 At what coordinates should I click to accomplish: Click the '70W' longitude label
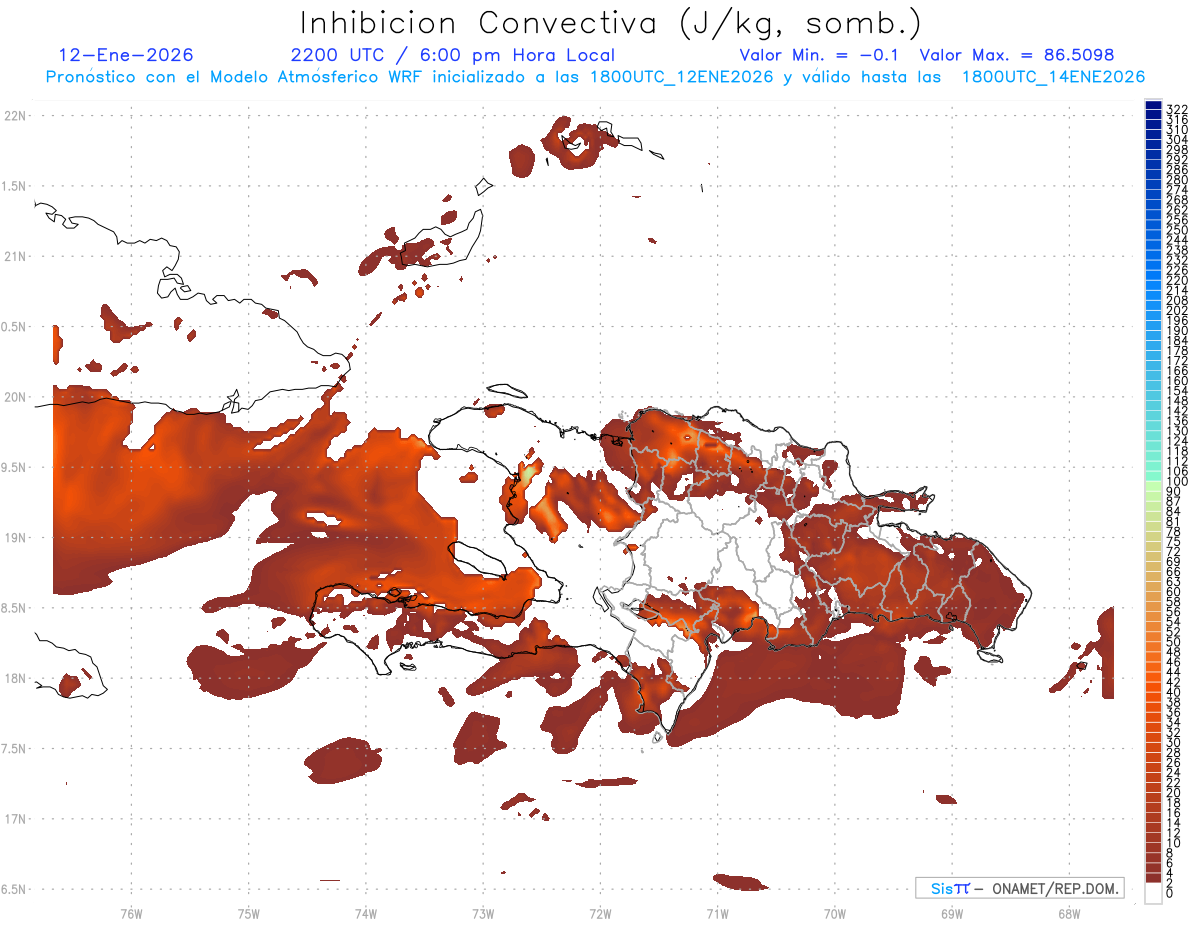point(835,913)
